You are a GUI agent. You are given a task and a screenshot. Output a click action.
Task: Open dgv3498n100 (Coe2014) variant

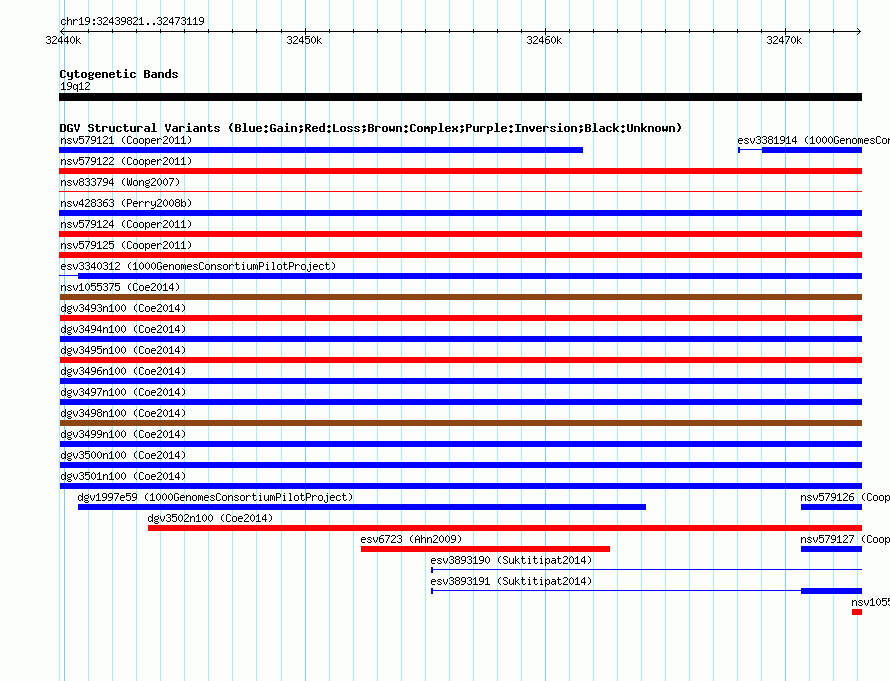coord(123,413)
